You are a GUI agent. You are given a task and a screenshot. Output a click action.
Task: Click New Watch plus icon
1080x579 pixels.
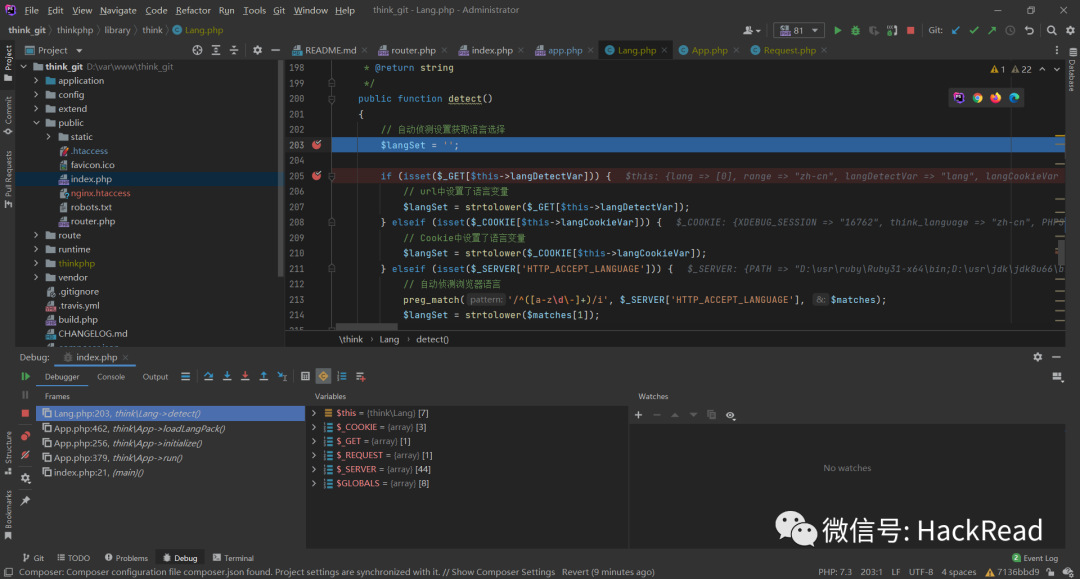tap(638, 415)
